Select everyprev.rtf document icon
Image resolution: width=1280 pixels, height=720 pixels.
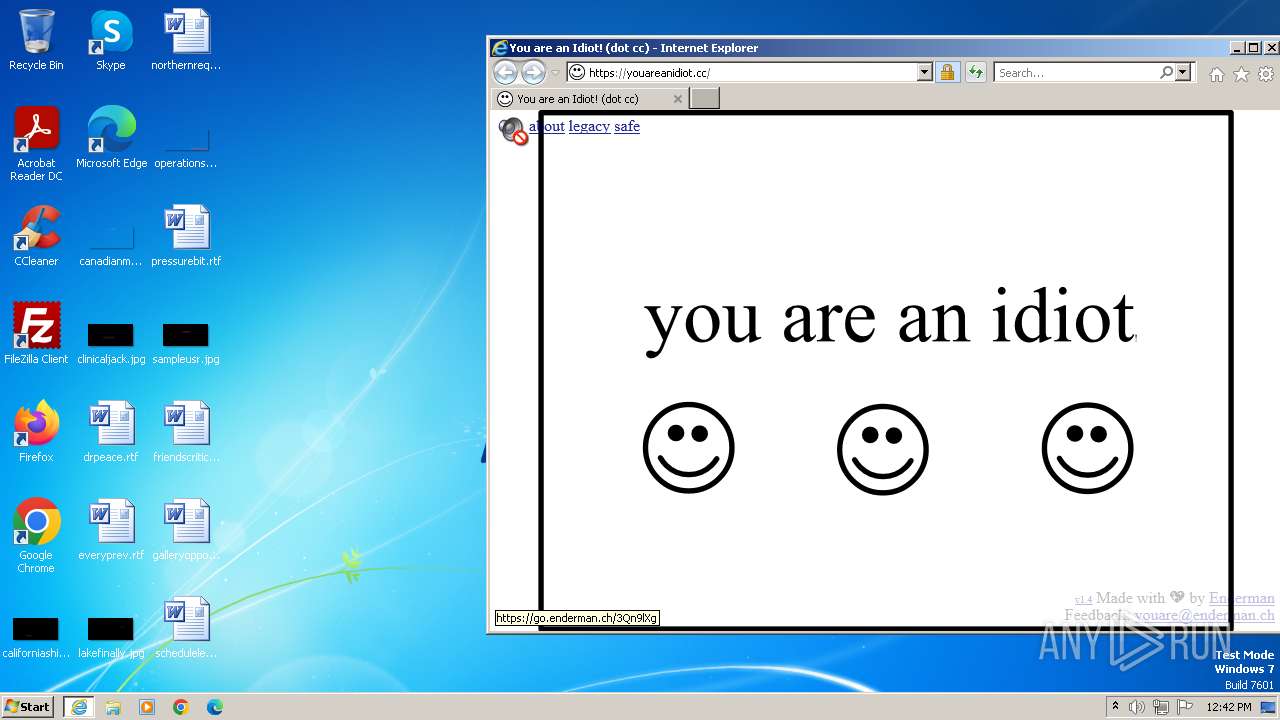coord(111,530)
